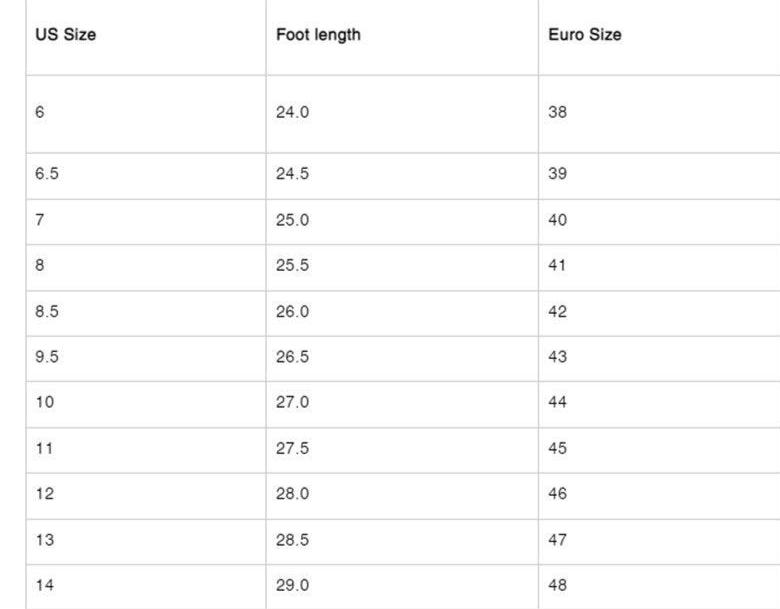Click the foot length 25.0 value
Screen dimensions: 780x609
(292, 219)
